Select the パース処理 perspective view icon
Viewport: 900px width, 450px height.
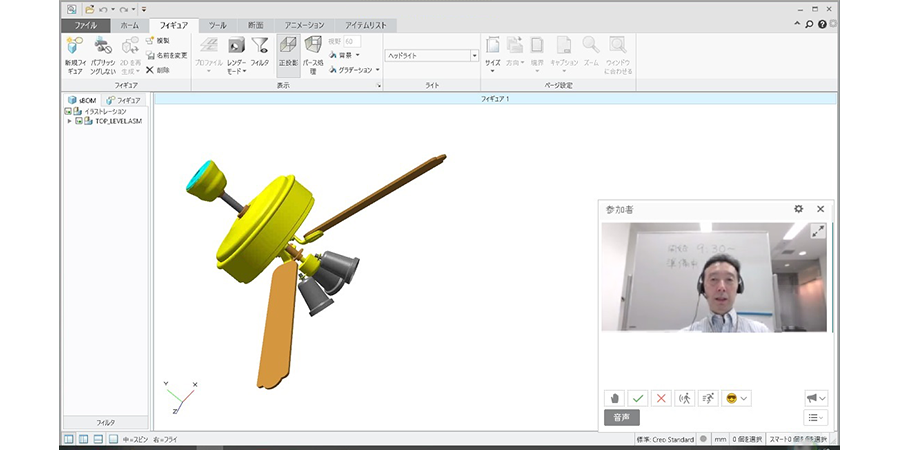(312, 46)
